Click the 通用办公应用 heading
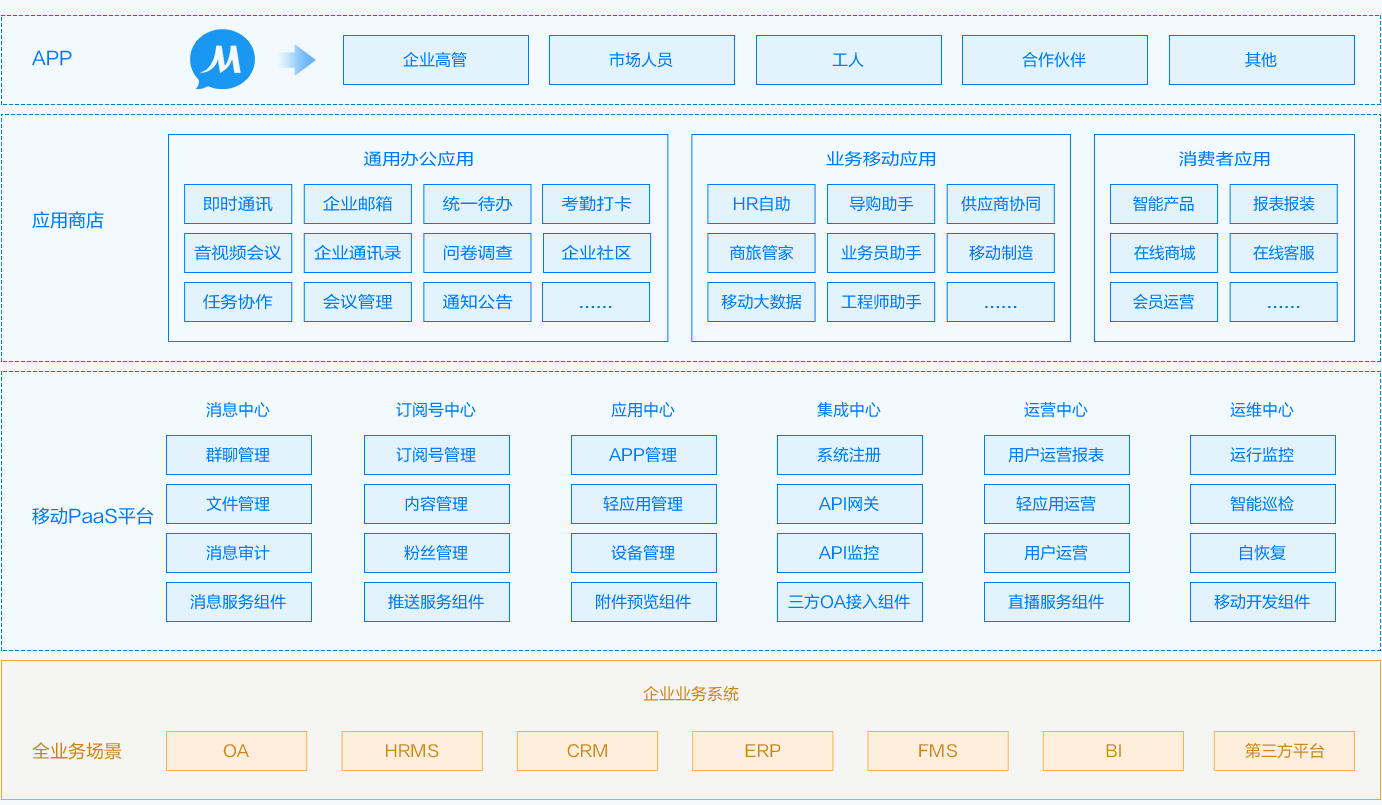This screenshot has height=805, width=1382. pyautogui.click(x=418, y=159)
